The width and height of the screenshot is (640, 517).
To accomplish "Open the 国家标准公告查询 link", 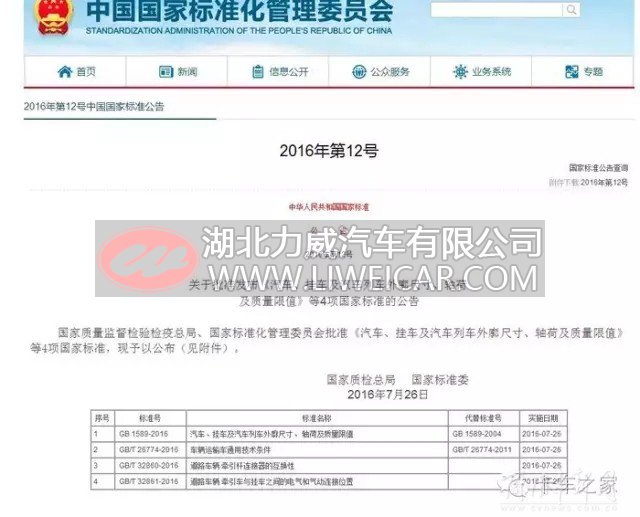I will pyautogui.click(x=598, y=168).
